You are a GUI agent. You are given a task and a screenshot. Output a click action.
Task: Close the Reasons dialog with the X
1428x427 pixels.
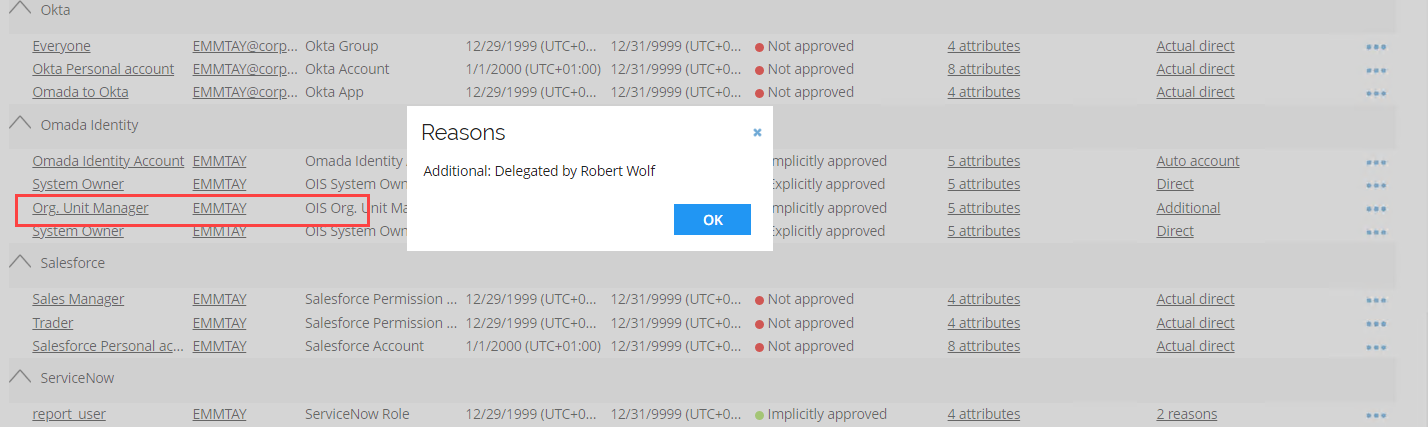point(757,132)
